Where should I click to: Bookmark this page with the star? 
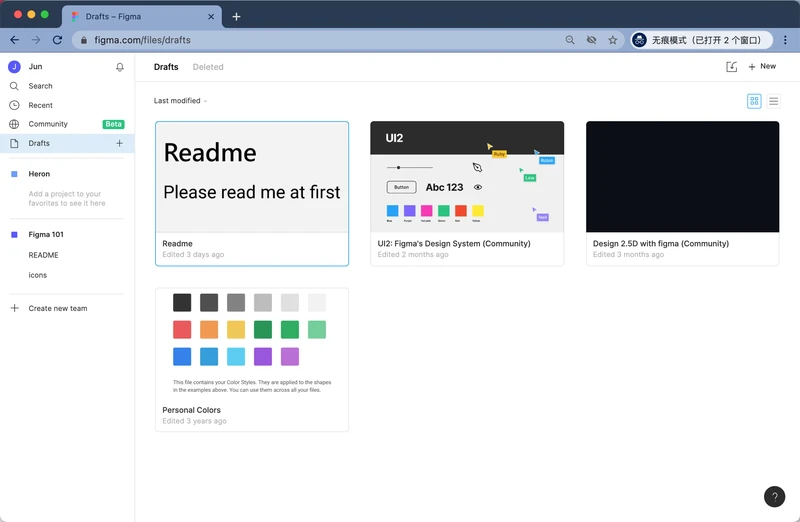coord(613,40)
